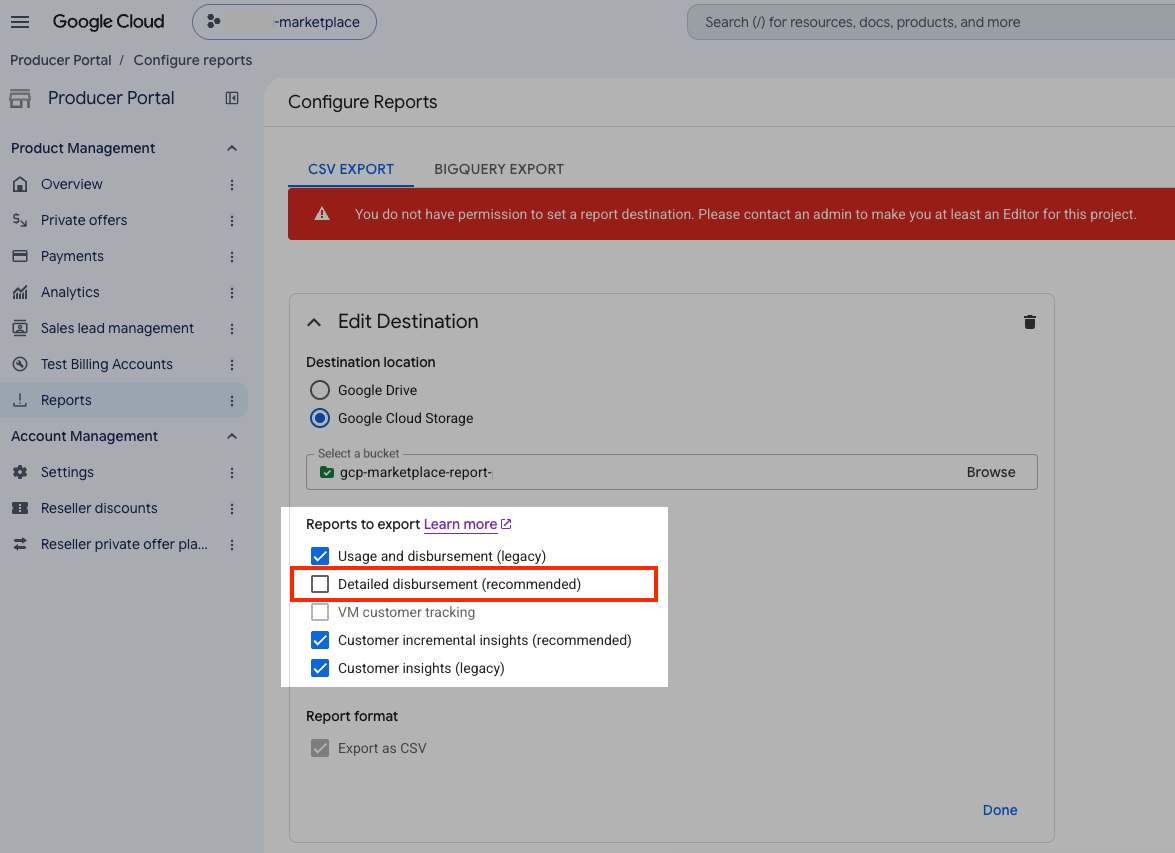Screen dimensions: 1175x853
Task: Click the Analytics chart icon
Action: [20, 292]
